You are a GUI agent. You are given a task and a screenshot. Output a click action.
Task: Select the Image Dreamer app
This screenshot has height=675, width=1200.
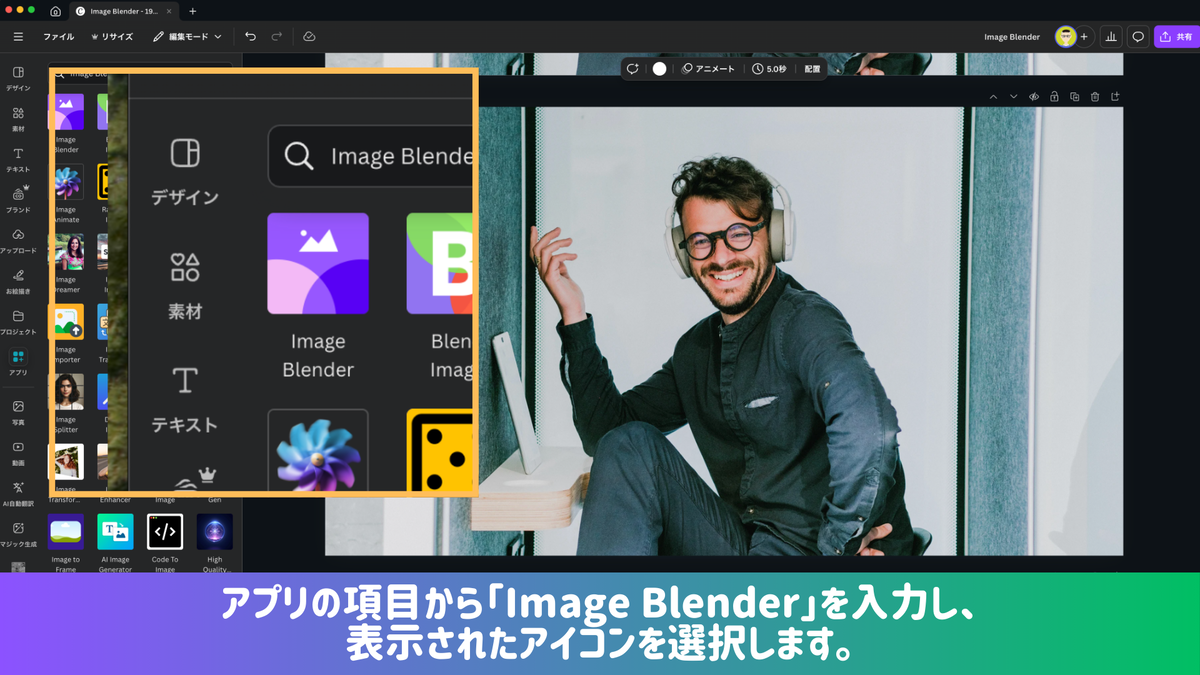click(66, 251)
